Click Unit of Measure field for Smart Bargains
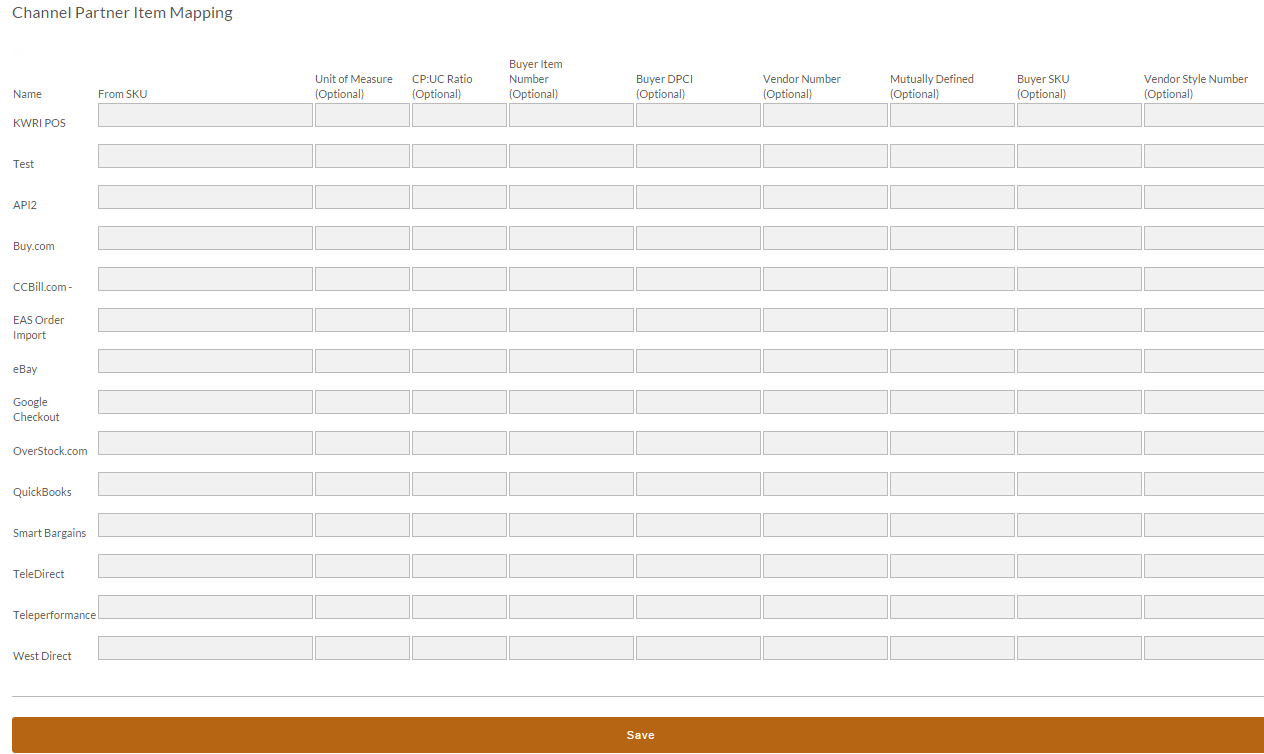The width and height of the screenshot is (1264, 754). tap(362, 525)
